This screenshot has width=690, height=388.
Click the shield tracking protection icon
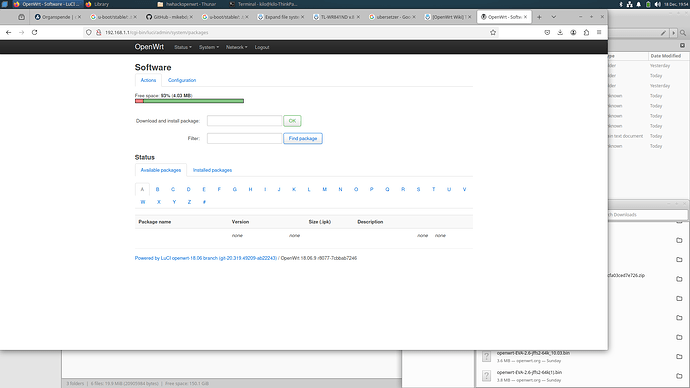pos(89,33)
